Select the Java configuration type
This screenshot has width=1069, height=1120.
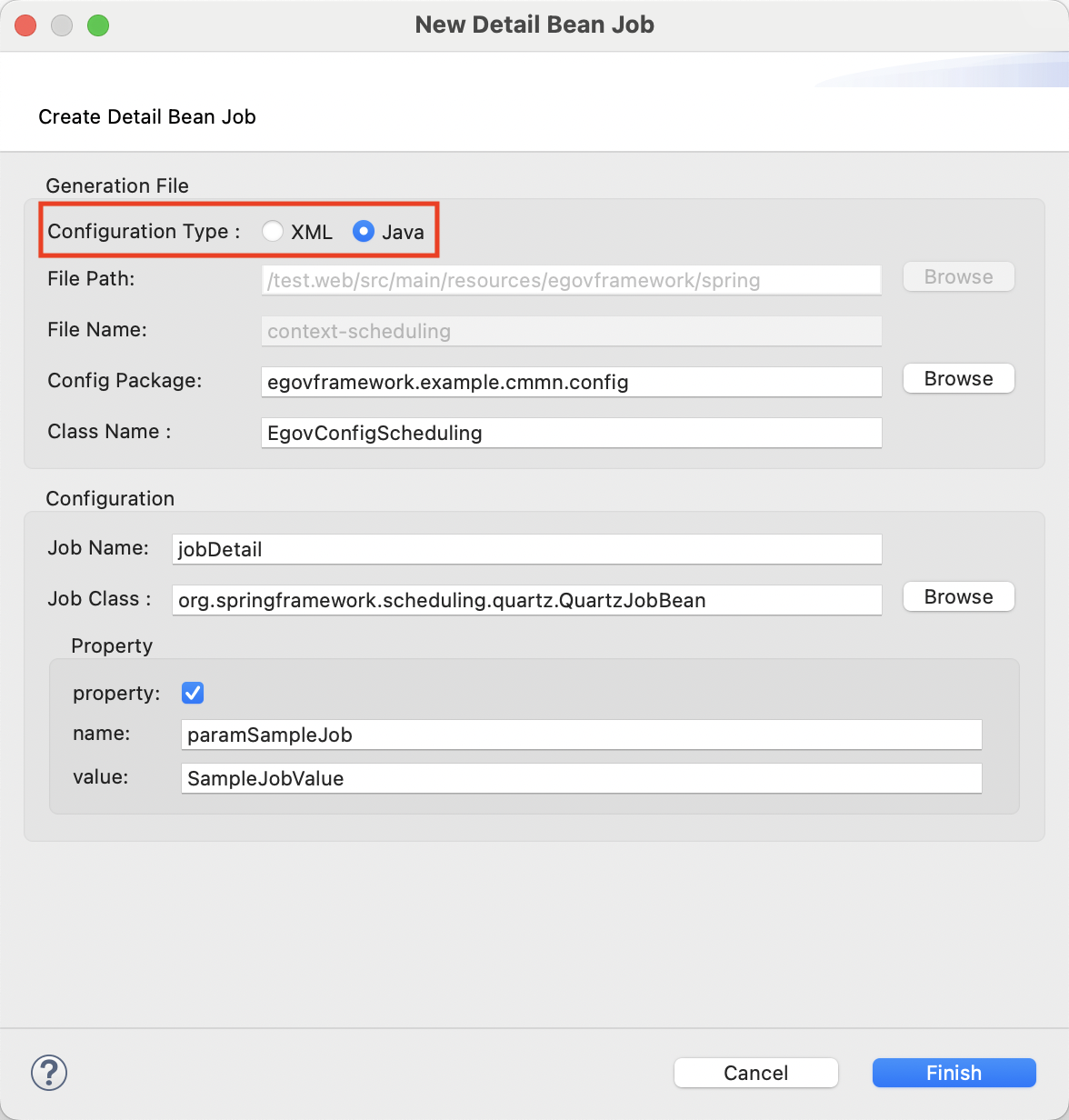pos(364,232)
